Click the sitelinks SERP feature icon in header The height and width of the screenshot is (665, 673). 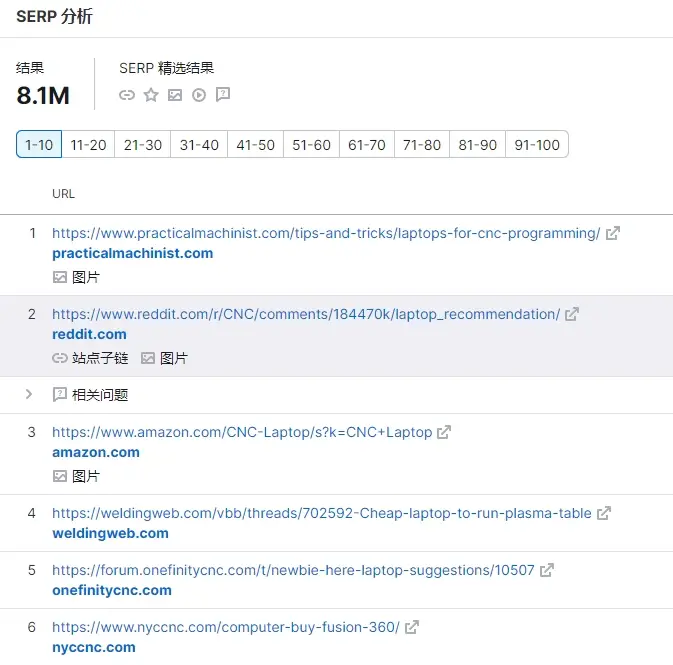(127, 95)
